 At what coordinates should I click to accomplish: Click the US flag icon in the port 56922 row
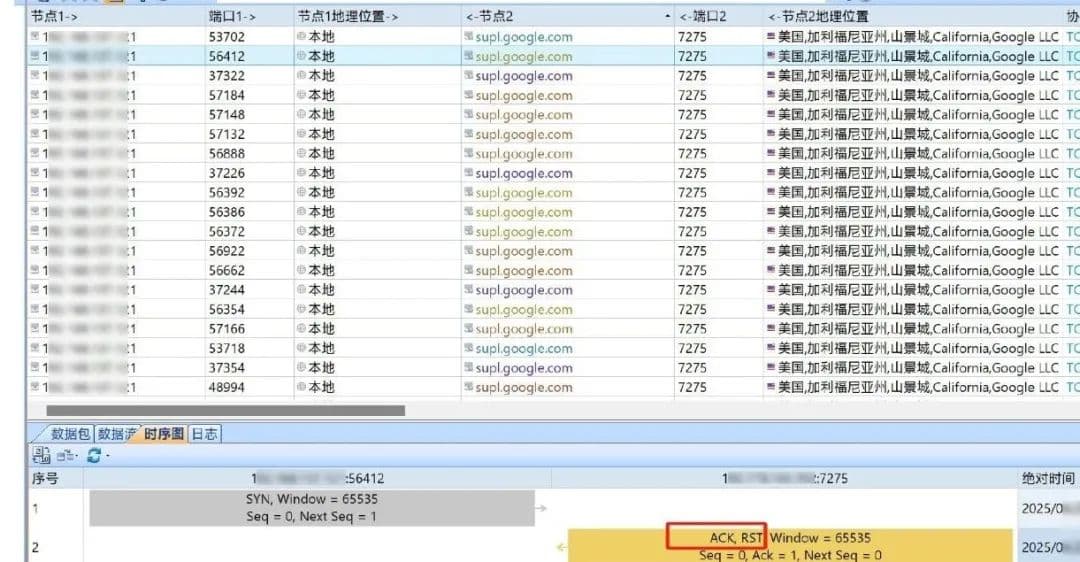pos(771,250)
